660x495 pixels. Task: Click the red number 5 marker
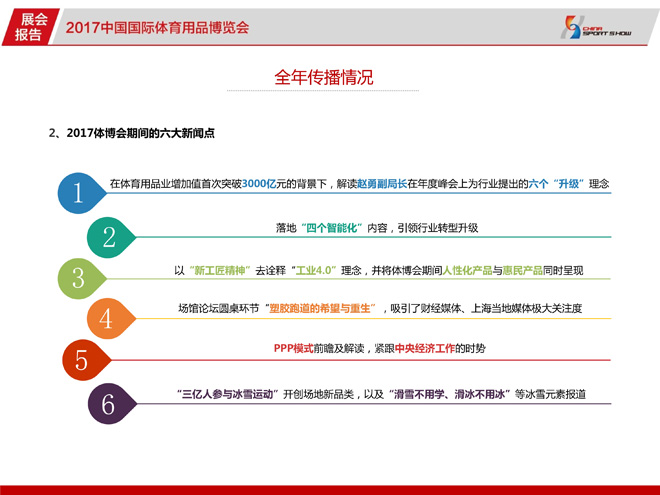point(86,360)
